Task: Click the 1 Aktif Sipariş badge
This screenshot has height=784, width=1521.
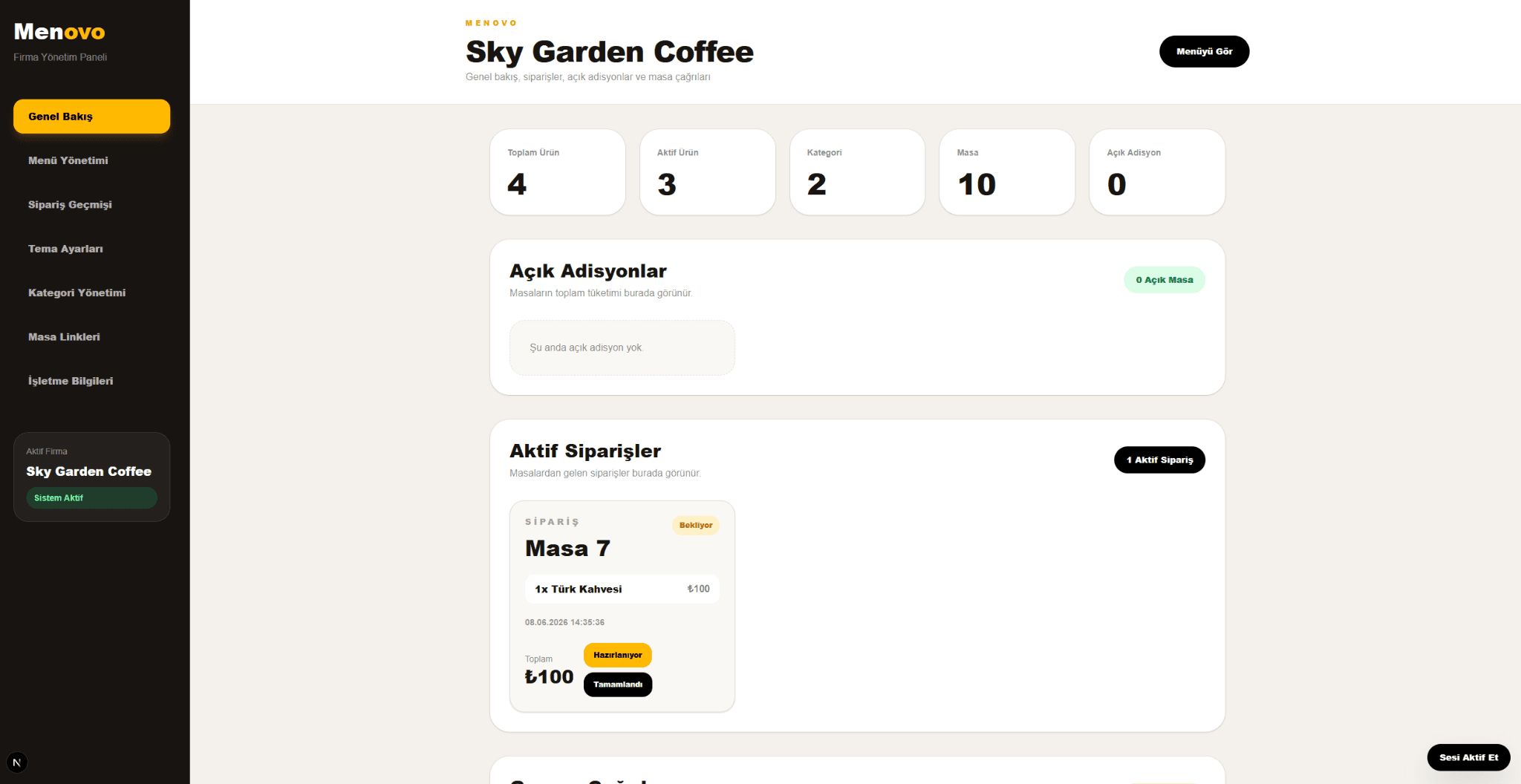Action: click(x=1159, y=460)
